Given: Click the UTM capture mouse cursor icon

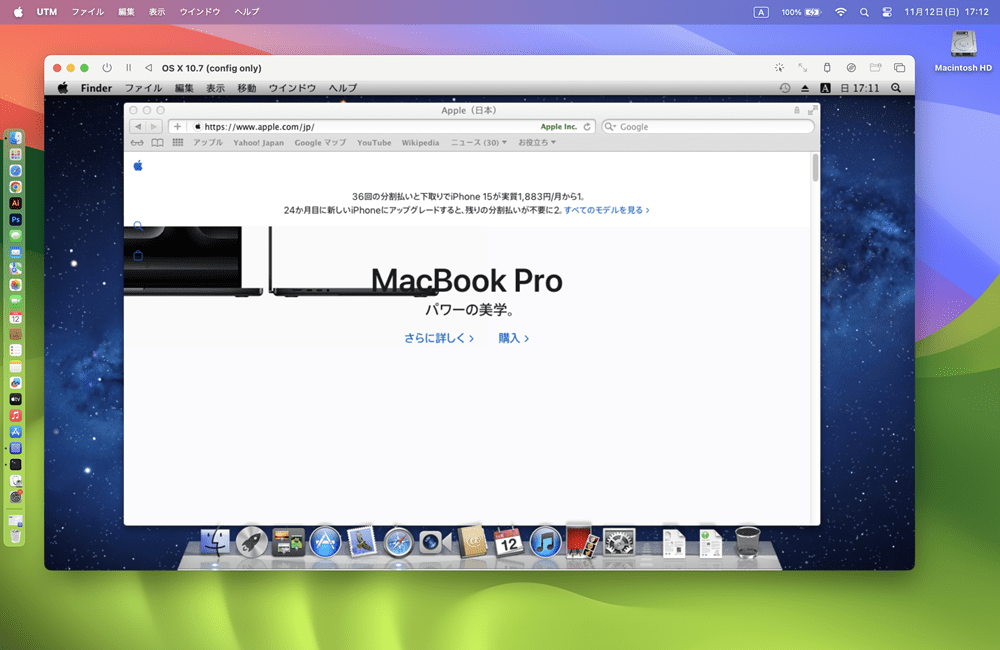Looking at the screenshot, I should pyautogui.click(x=779, y=68).
